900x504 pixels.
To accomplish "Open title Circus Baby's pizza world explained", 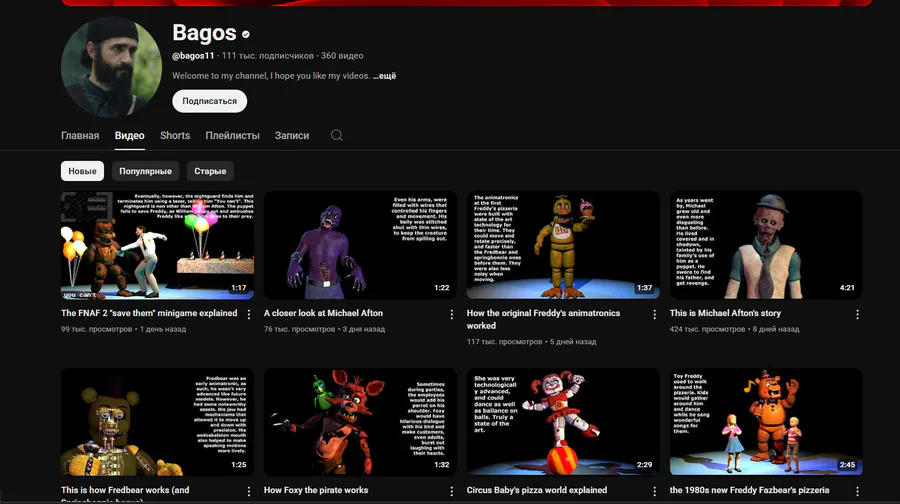I will (x=537, y=490).
